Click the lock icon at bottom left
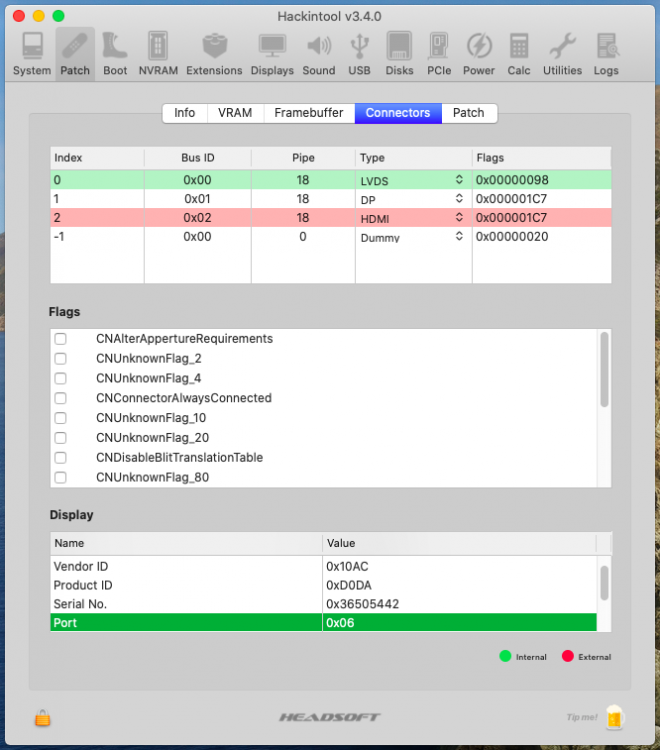660x750 pixels. click(x=43, y=717)
